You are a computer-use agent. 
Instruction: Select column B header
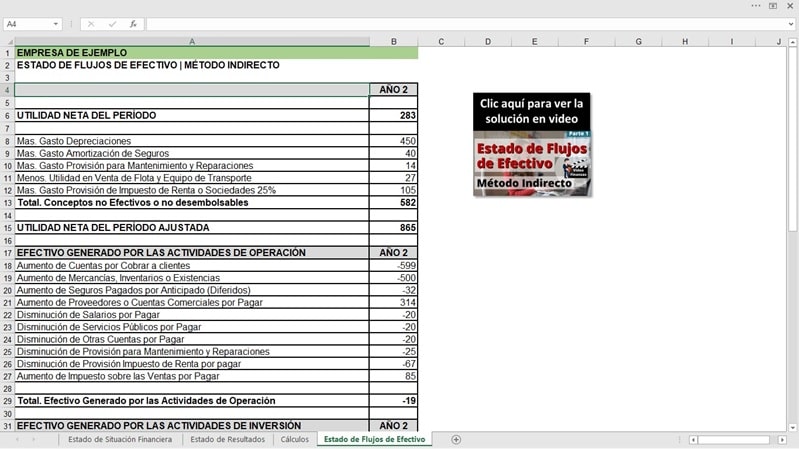click(x=393, y=41)
